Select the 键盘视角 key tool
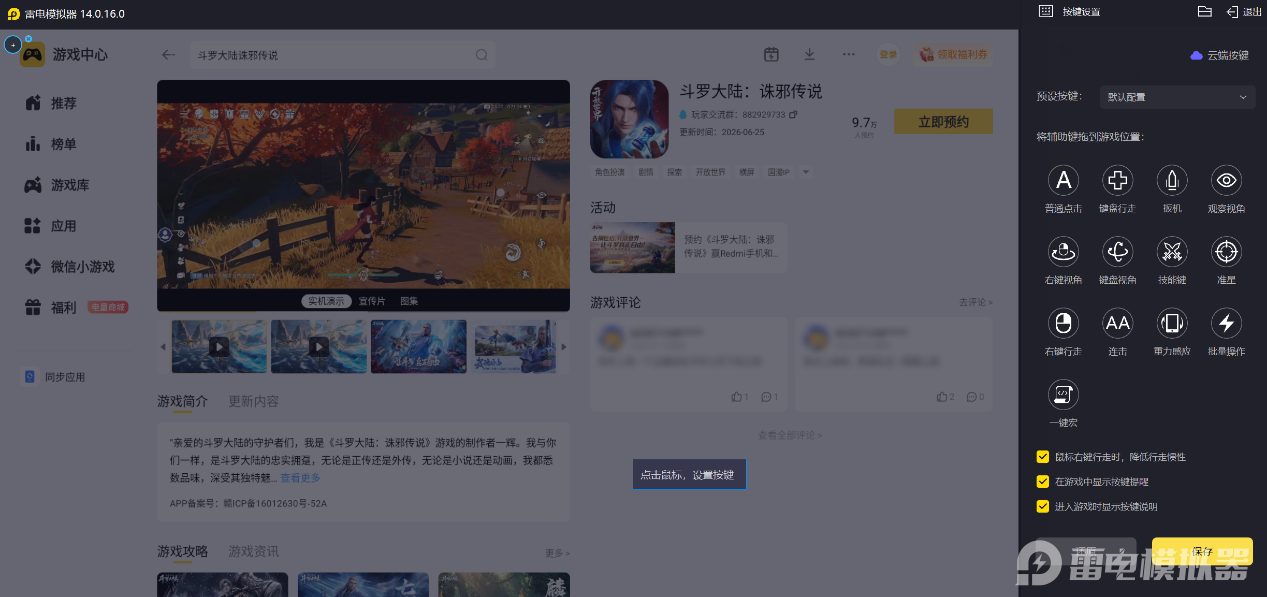This screenshot has height=597, width=1267. click(x=1117, y=251)
